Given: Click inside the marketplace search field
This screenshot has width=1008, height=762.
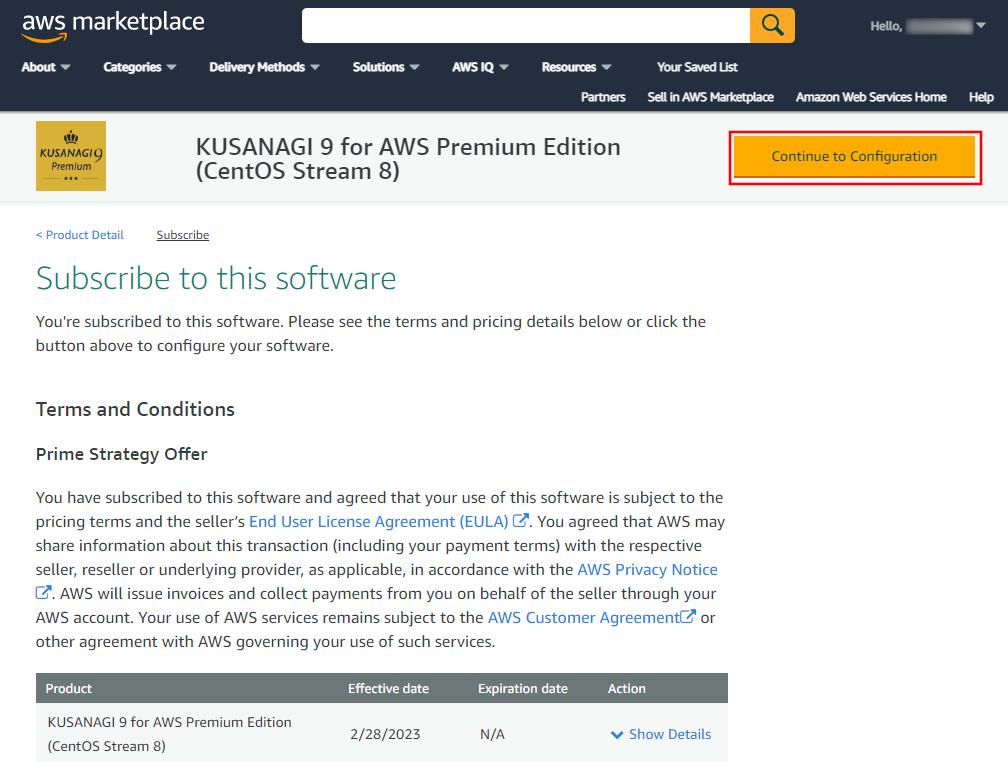Looking at the screenshot, I should pos(526,26).
